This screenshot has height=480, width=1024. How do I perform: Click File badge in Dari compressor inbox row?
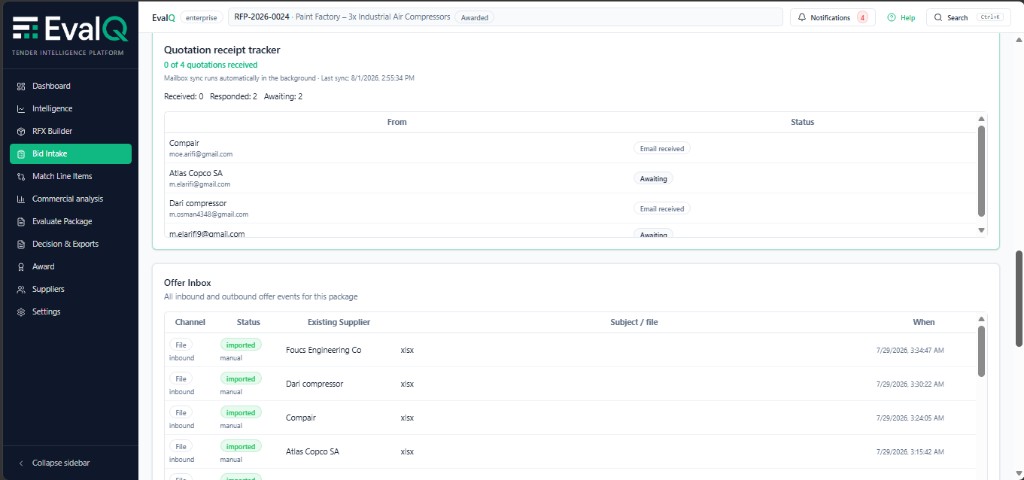(x=181, y=379)
